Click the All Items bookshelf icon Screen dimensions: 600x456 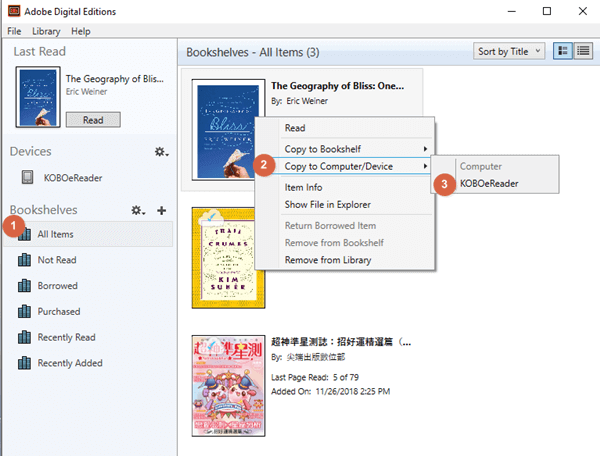coord(24,234)
